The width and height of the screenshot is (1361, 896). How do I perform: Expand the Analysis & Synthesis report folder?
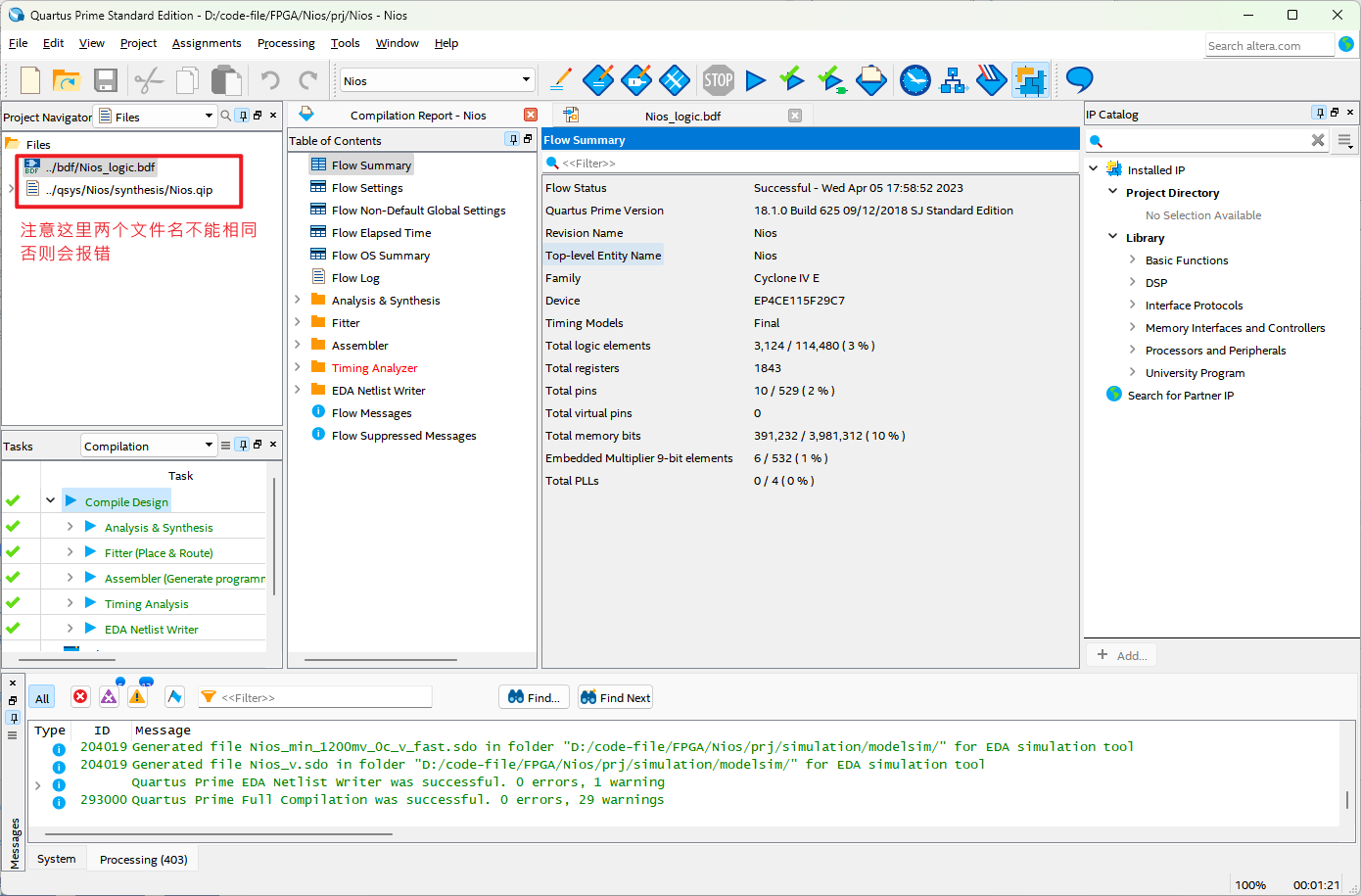pyautogui.click(x=298, y=300)
